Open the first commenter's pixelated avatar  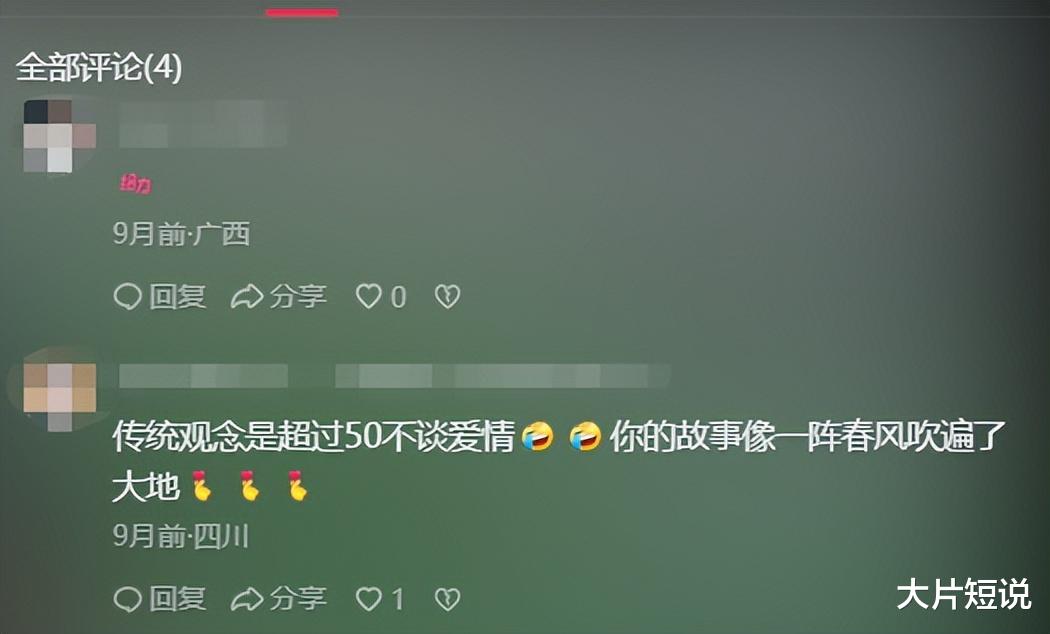click(x=59, y=136)
